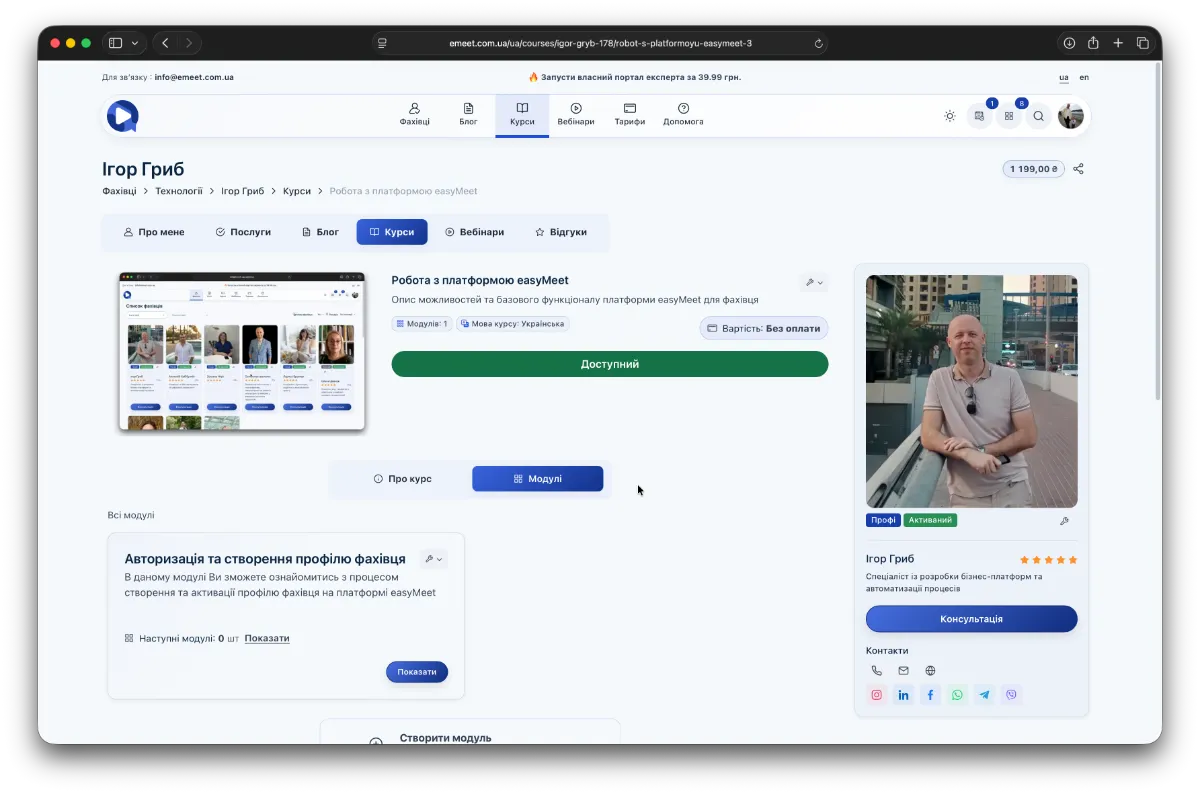The image size is (1200, 794).
Task: Expand the course edit wrench dropdown
Action: click(x=814, y=283)
